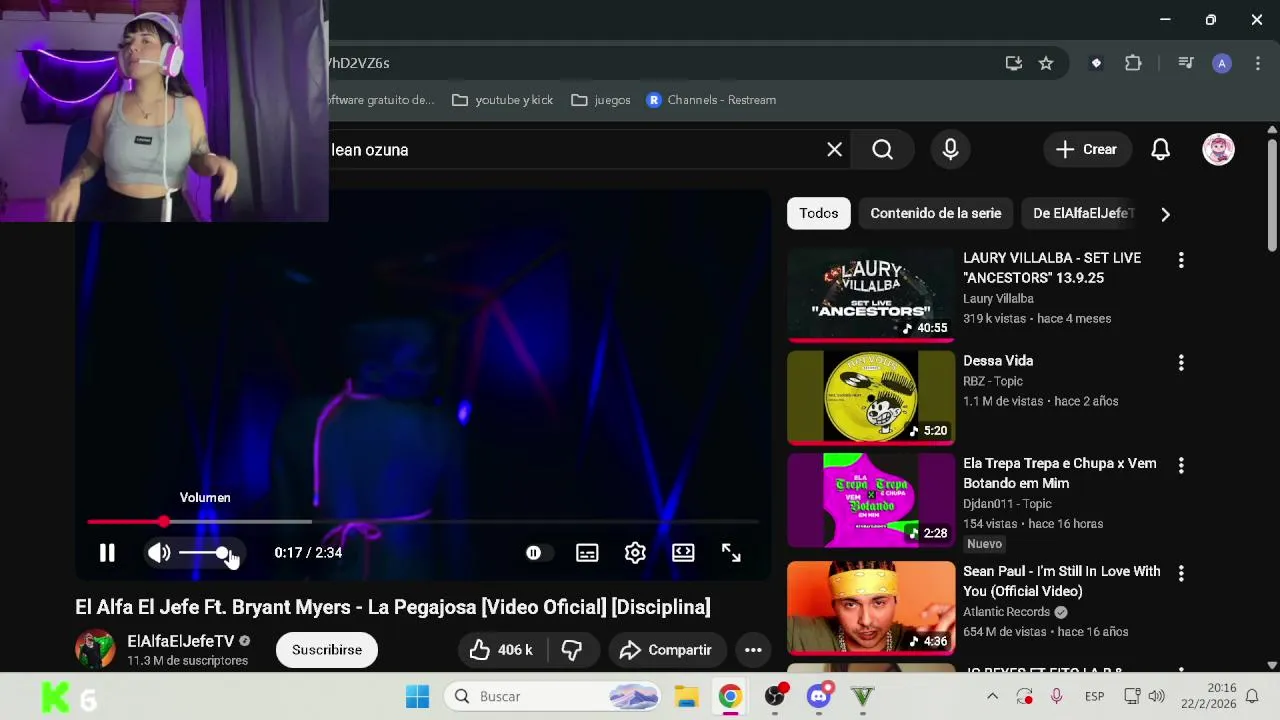Open the Crear menu
1280x720 pixels.
click(x=1086, y=149)
